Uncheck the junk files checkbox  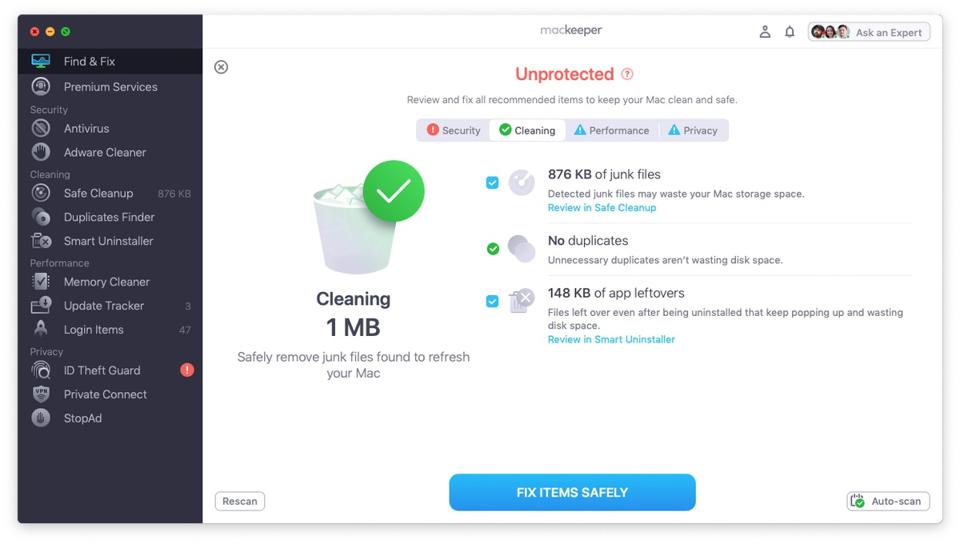point(492,183)
